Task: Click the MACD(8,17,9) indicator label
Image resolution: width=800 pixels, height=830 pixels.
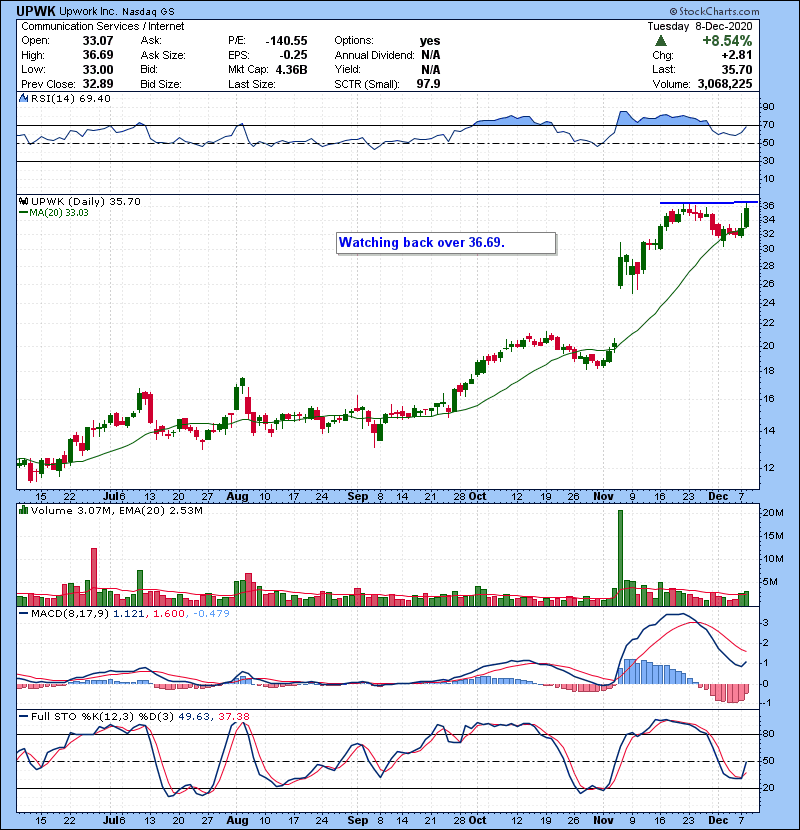Action: click(x=70, y=614)
